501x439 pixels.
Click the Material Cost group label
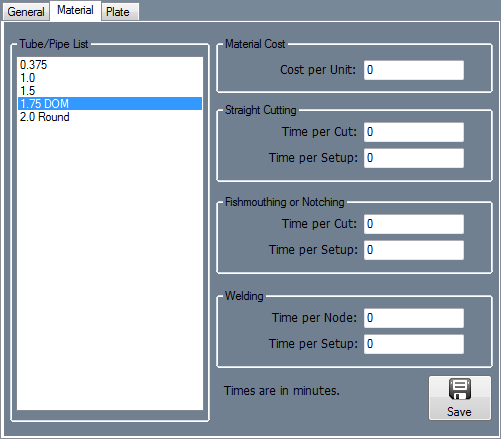point(255,44)
